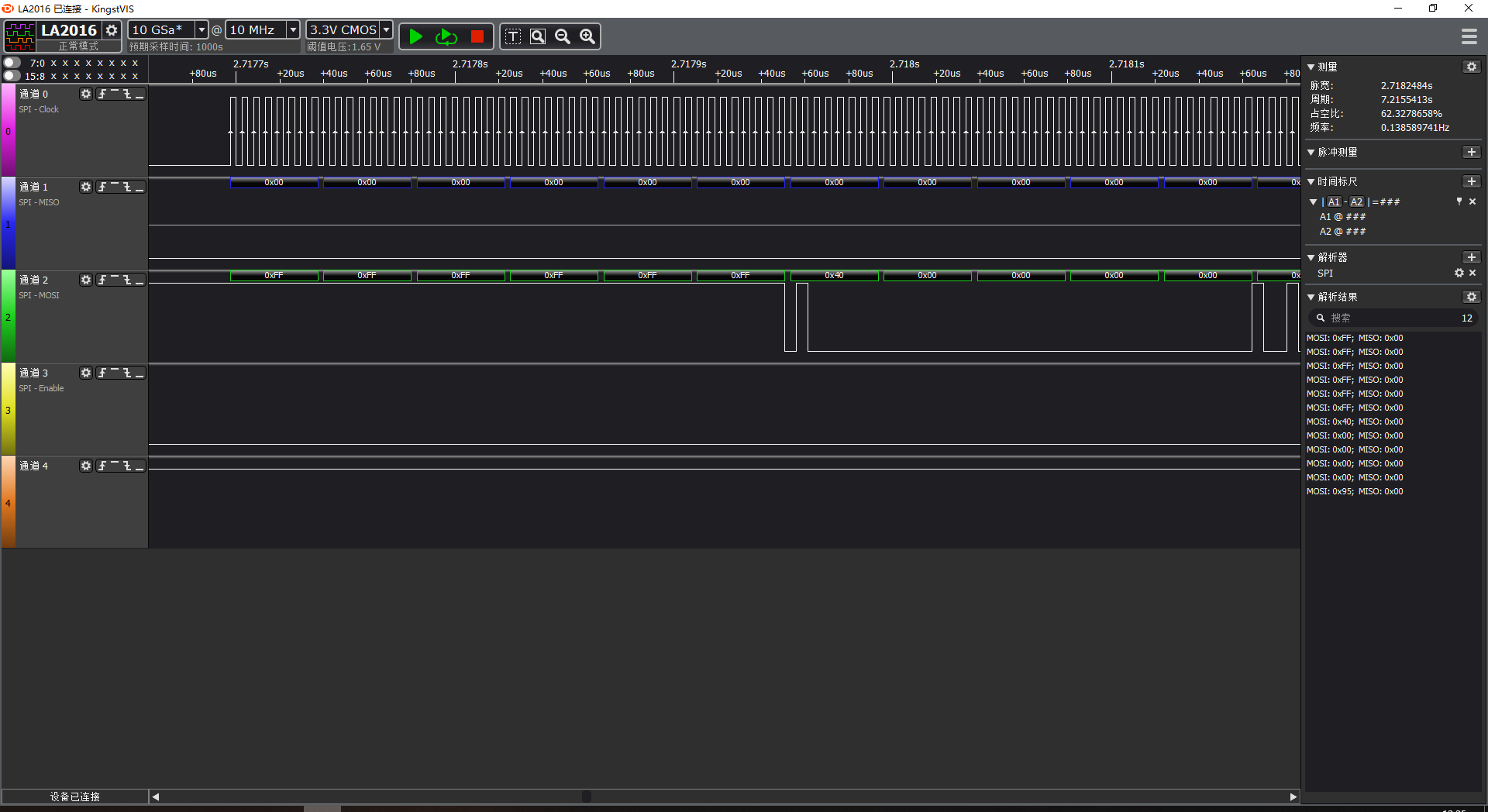The height and width of the screenshot is (812, 1488).
Task: Open channel 1 settings gear
Action: point(86,187)
